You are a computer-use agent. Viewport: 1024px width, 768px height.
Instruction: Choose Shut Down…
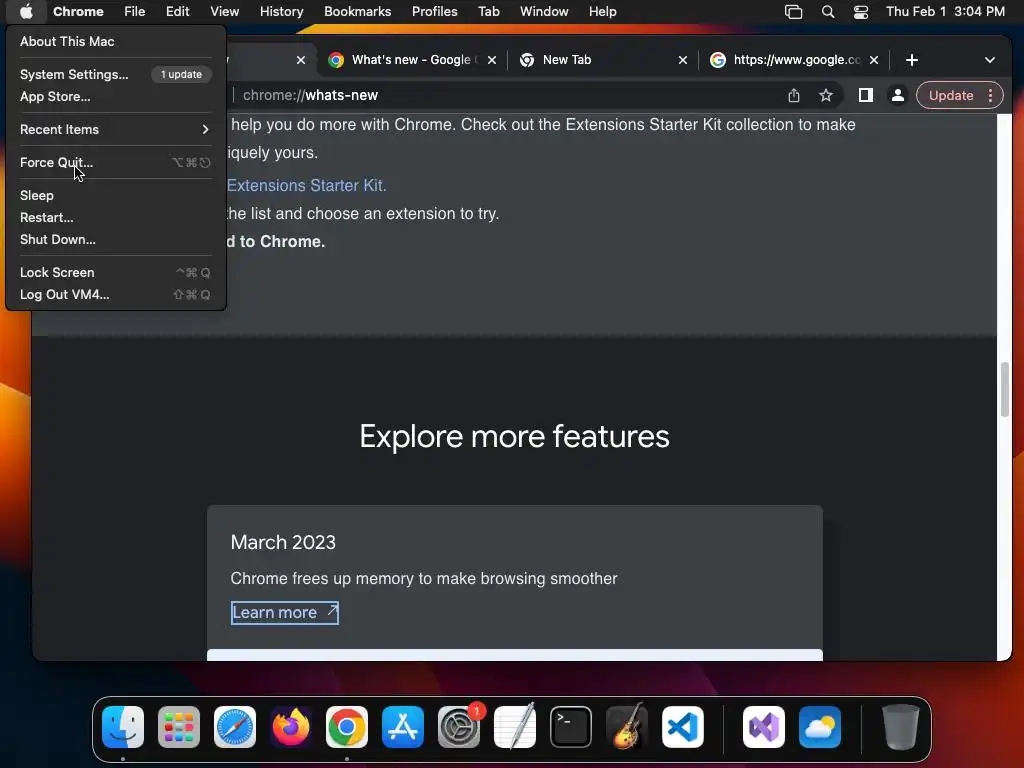(116, 240)
